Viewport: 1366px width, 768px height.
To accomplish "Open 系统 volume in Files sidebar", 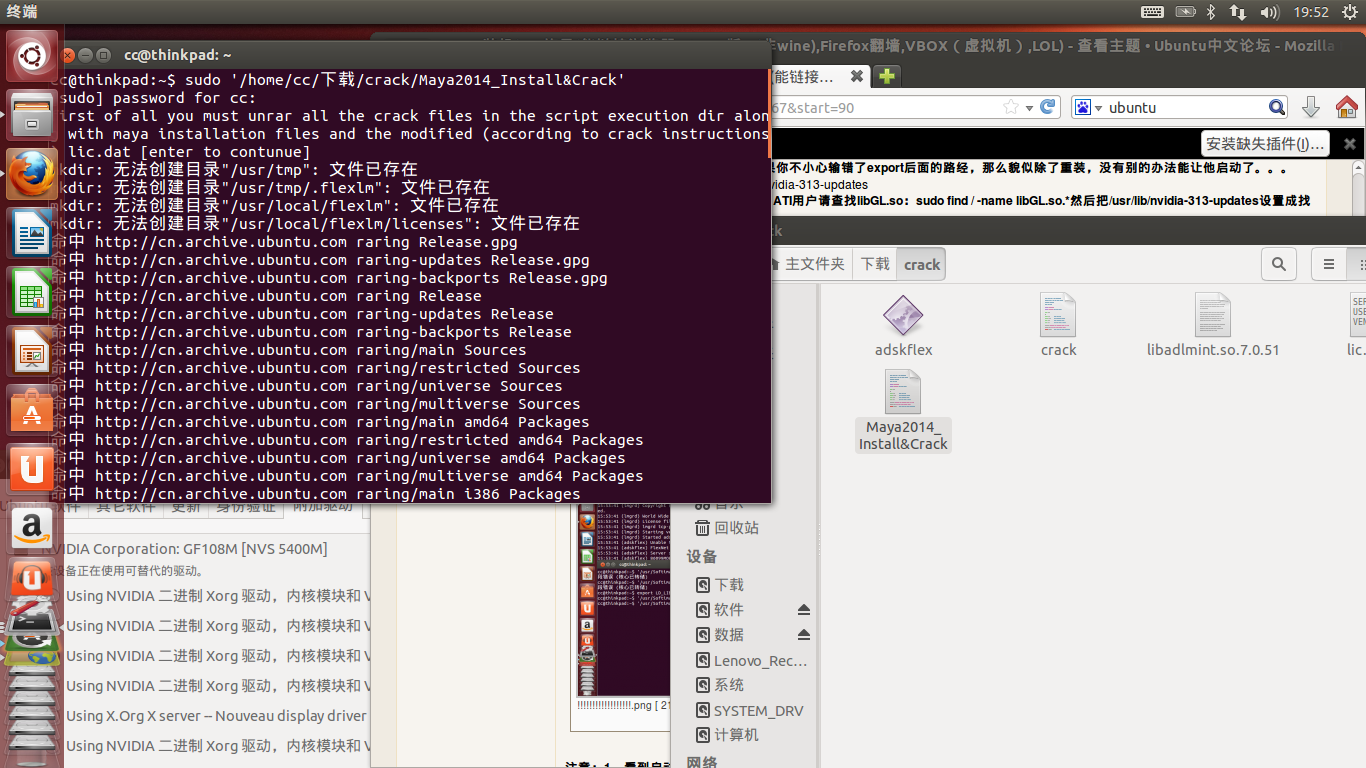I will (x=720, y=685).
